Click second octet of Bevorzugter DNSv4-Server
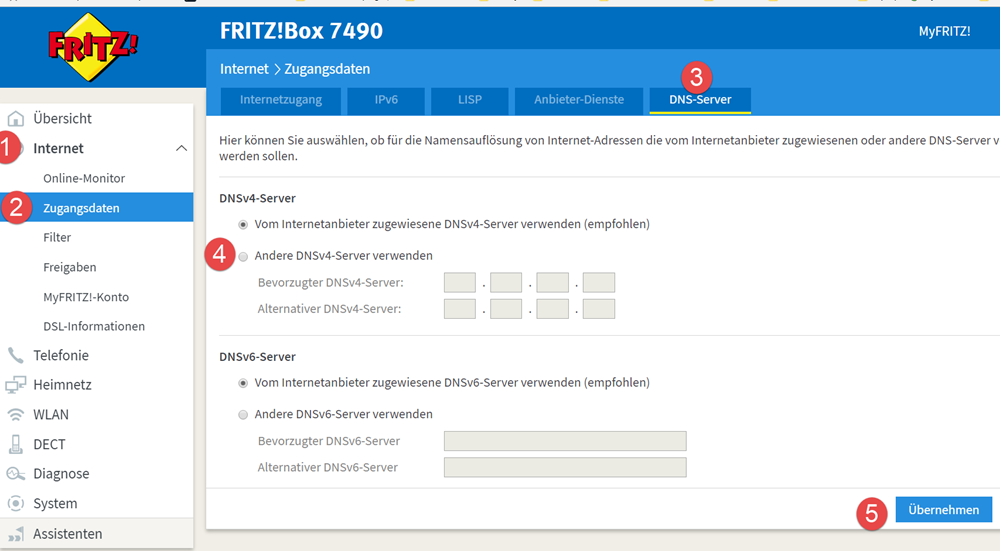1000x551 pixels. (x=506, y=283)
